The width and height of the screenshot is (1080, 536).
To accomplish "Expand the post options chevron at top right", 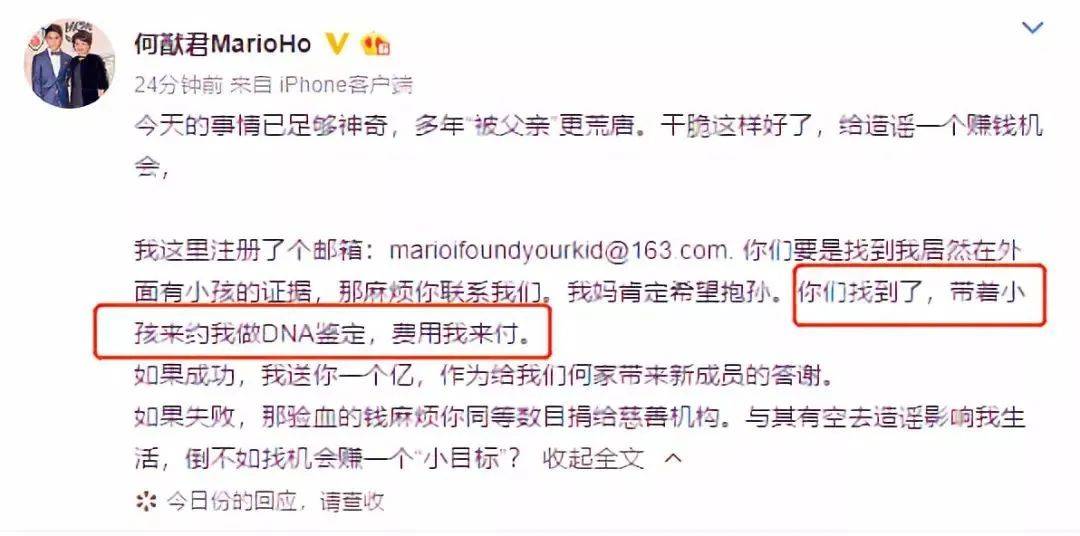I will click(x=1032, y=28).
